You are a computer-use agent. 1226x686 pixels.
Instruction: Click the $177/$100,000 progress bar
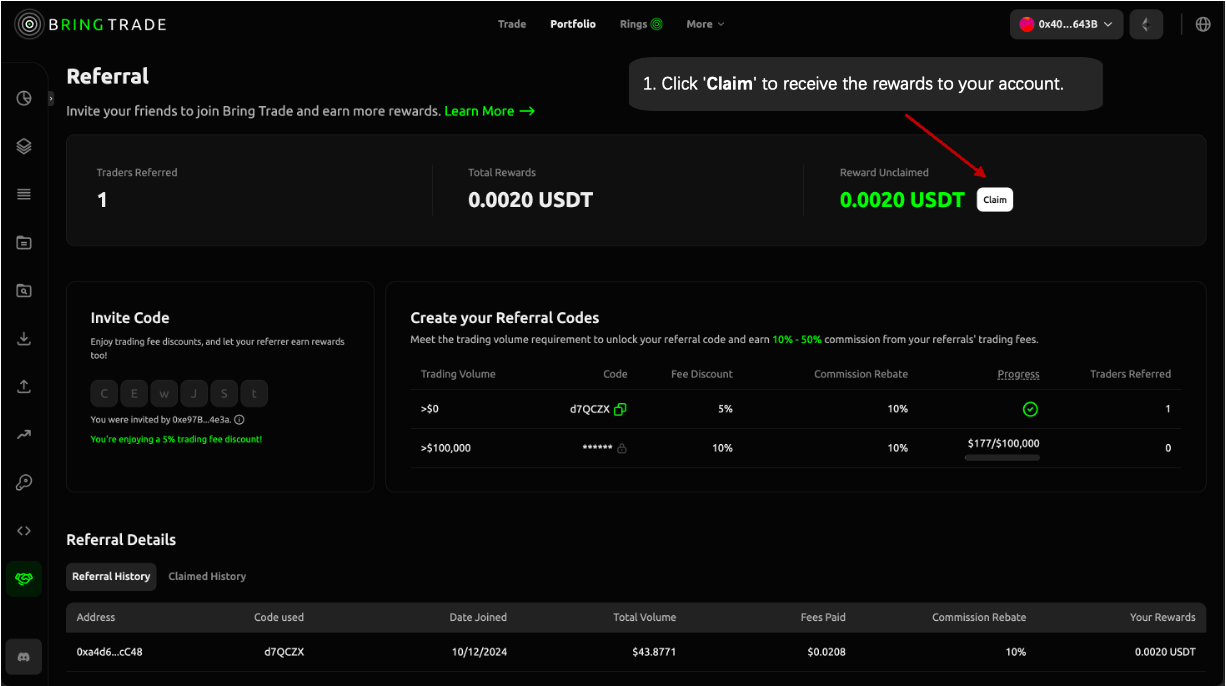click(x=1002, y=457)
